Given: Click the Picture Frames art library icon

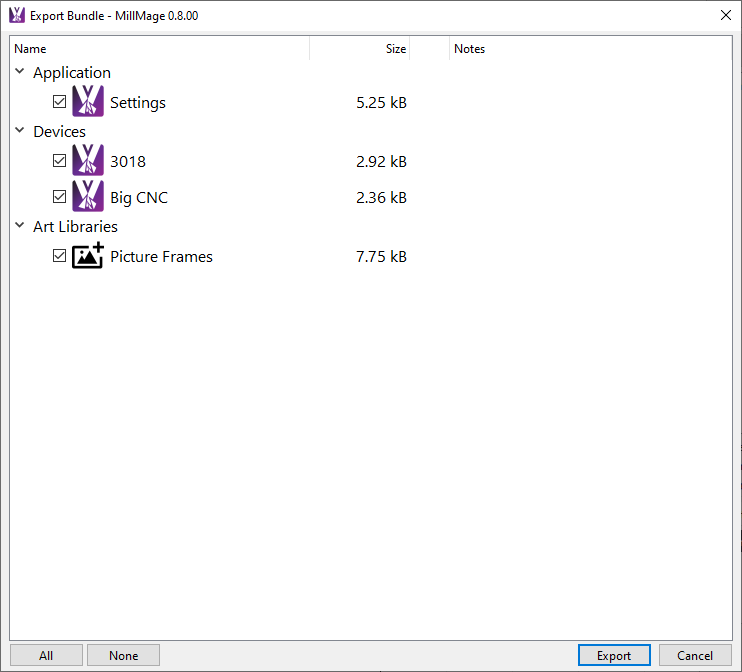Looking at the screenshot, I should click(88, 256).
